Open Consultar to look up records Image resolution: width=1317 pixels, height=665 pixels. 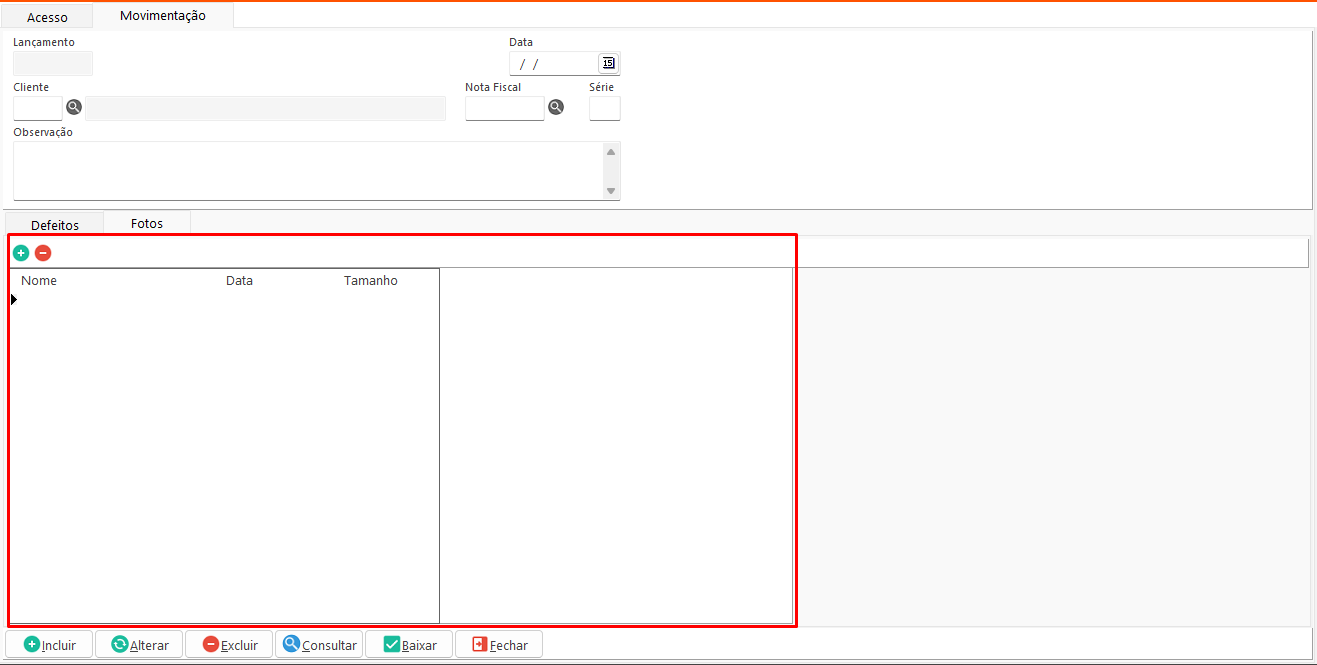pos(319,645)
